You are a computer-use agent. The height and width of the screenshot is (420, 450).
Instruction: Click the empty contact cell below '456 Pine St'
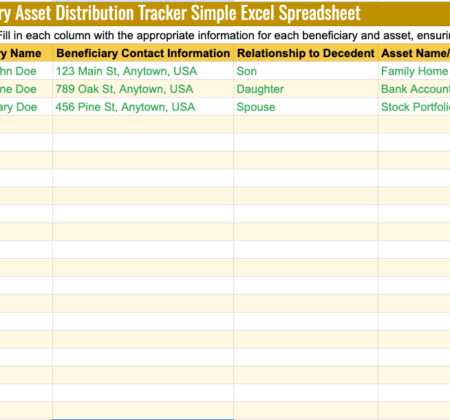[143, 125]
